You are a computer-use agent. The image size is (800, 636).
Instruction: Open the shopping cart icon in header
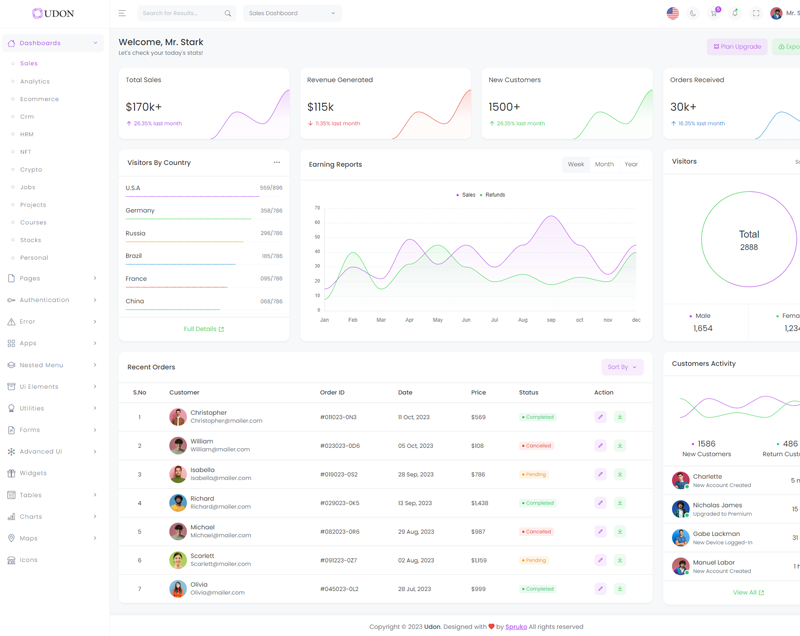point(714,14)
